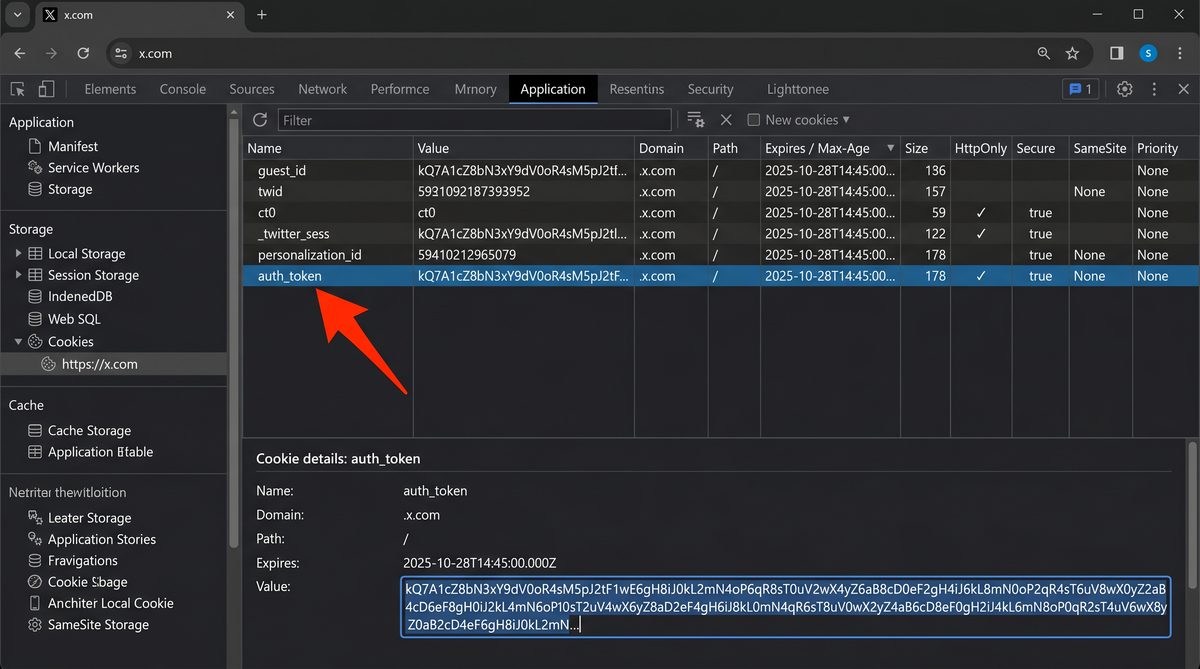1200x669 pixels.
Task: Sort cookies by HttpOnly column header
Action: [980, 148]
